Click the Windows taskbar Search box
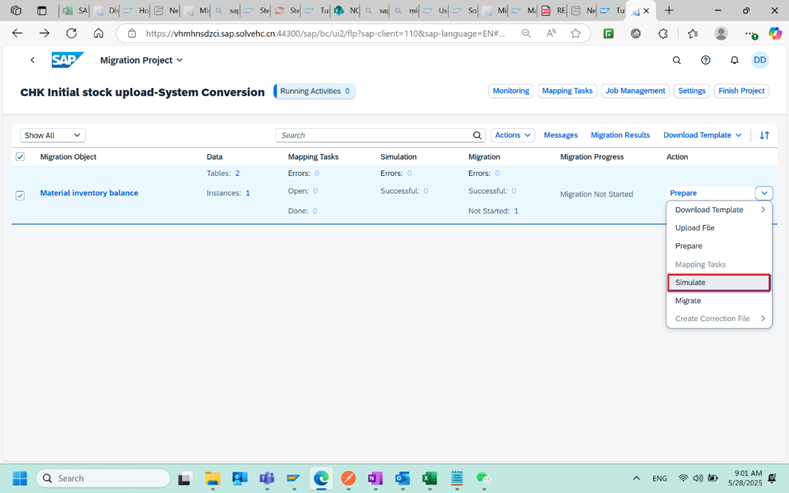 [x=103, y=478]
